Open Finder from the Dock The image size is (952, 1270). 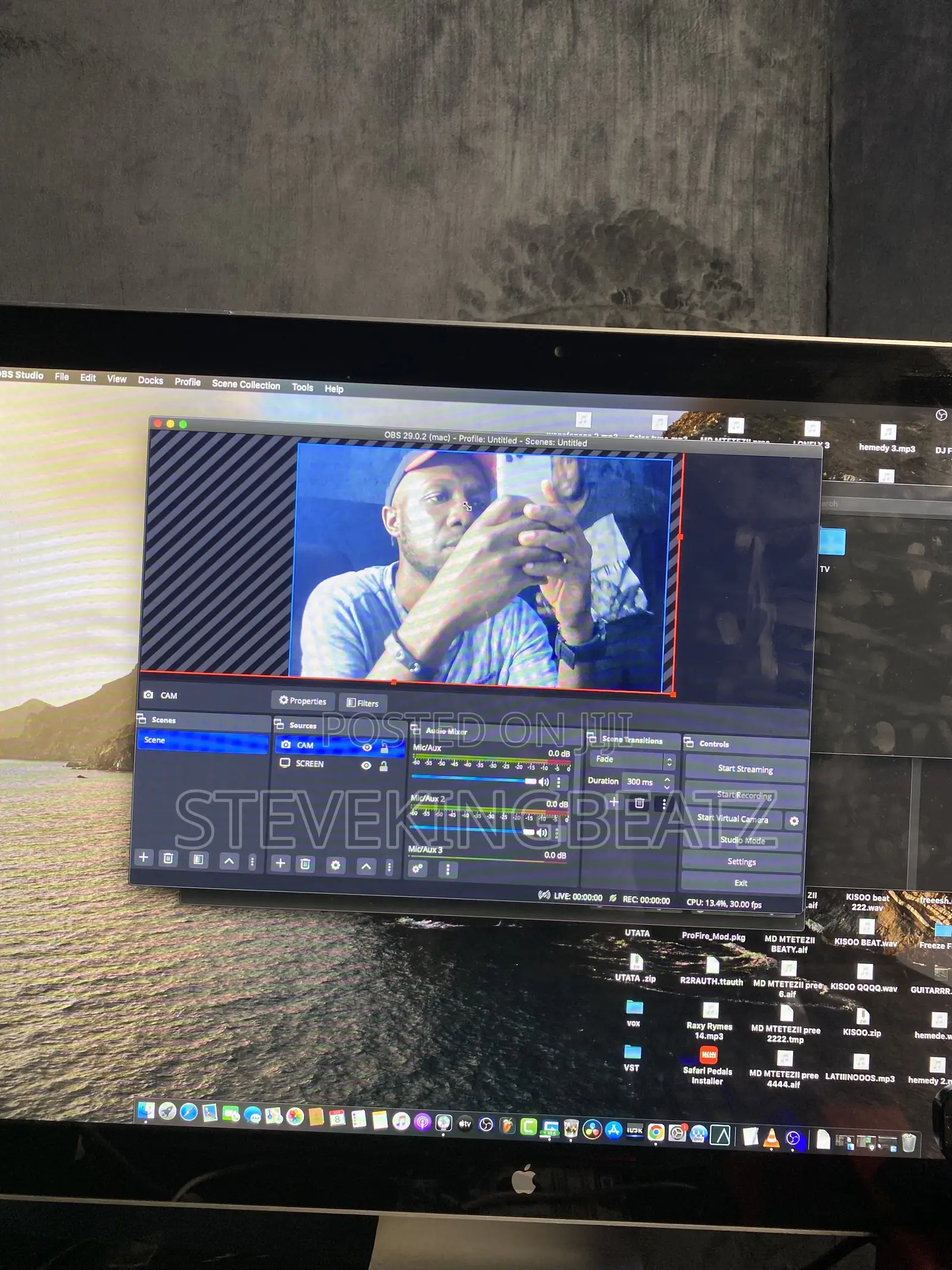point(146,1111)
